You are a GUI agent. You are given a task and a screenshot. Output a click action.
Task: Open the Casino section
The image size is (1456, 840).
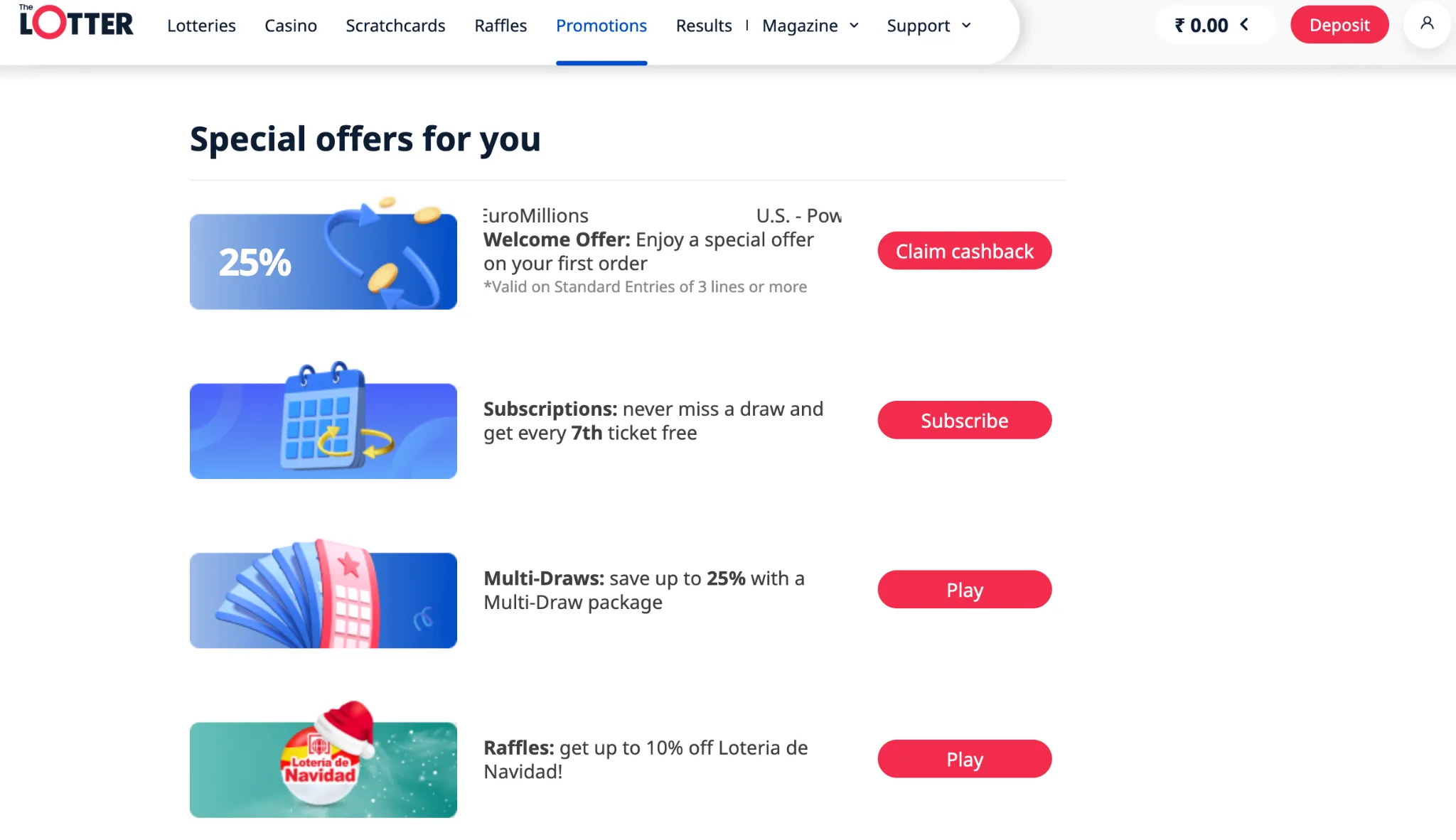[x=291, y=26]
